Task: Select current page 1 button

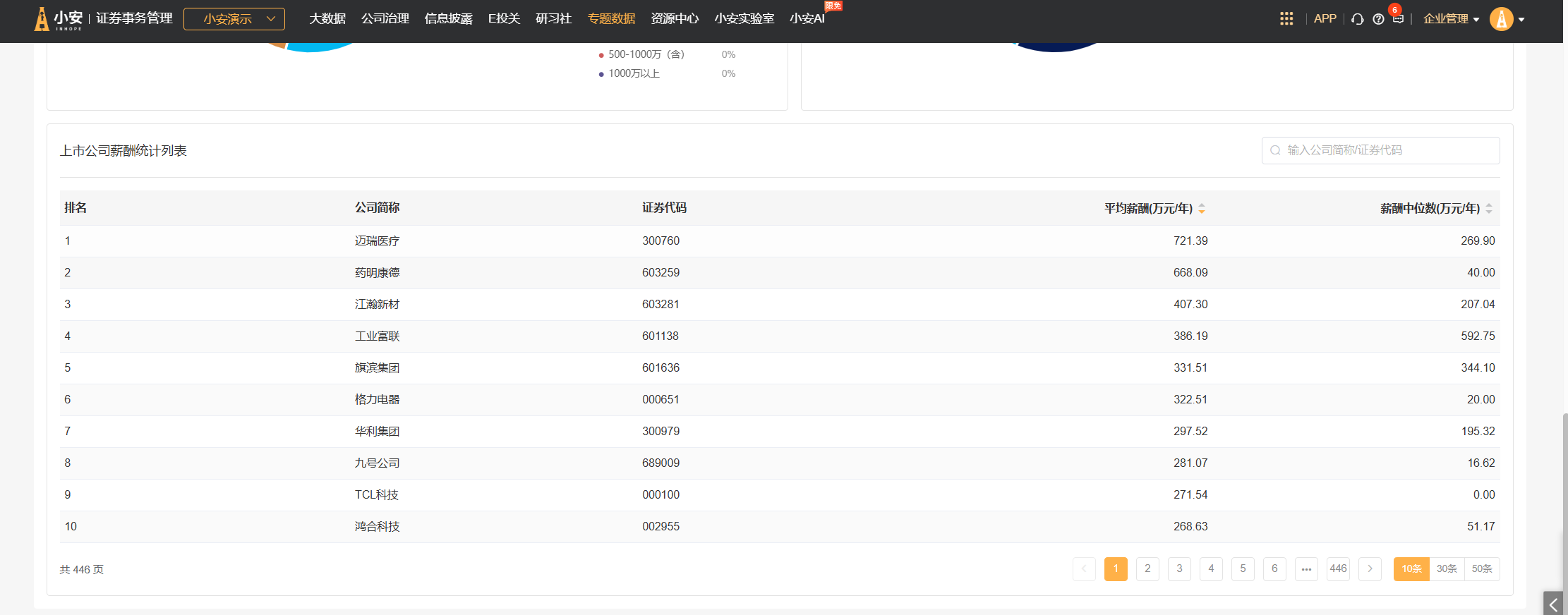Action: point(1116,568)
